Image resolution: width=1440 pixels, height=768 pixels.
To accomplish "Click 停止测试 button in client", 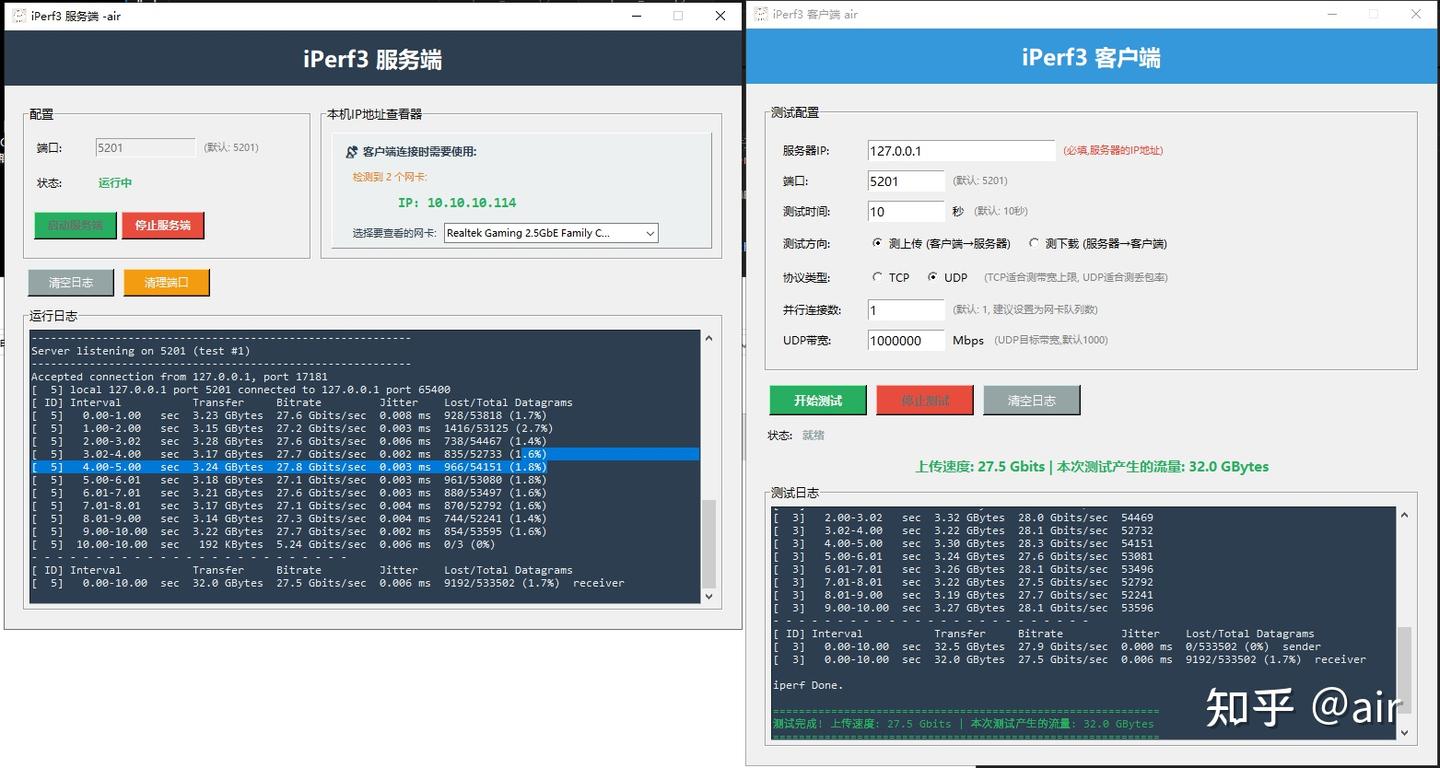I will point(925,400).
